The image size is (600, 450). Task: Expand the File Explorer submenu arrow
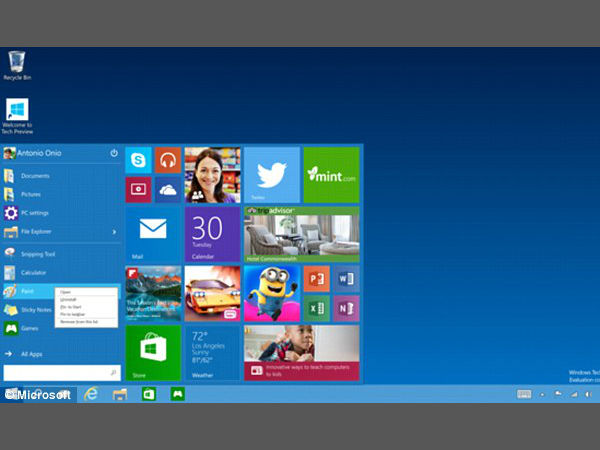pyautogui.click(x=114, y=231)
